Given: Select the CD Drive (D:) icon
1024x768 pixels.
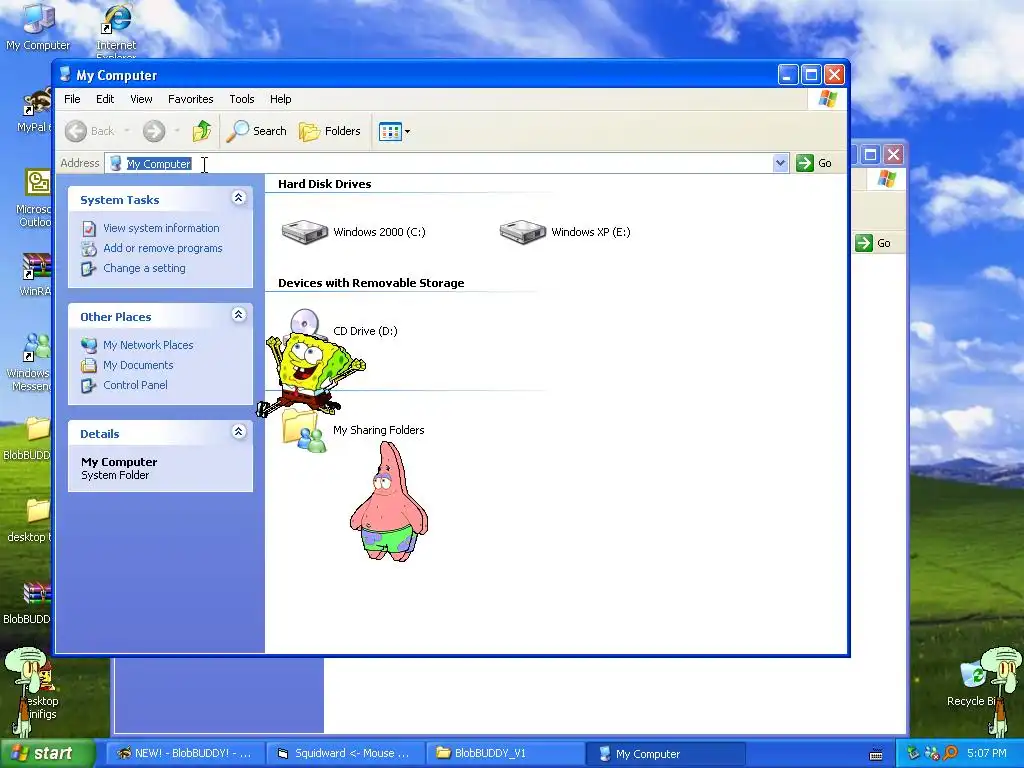Looking at the screenshot, I should pos(304,323).
